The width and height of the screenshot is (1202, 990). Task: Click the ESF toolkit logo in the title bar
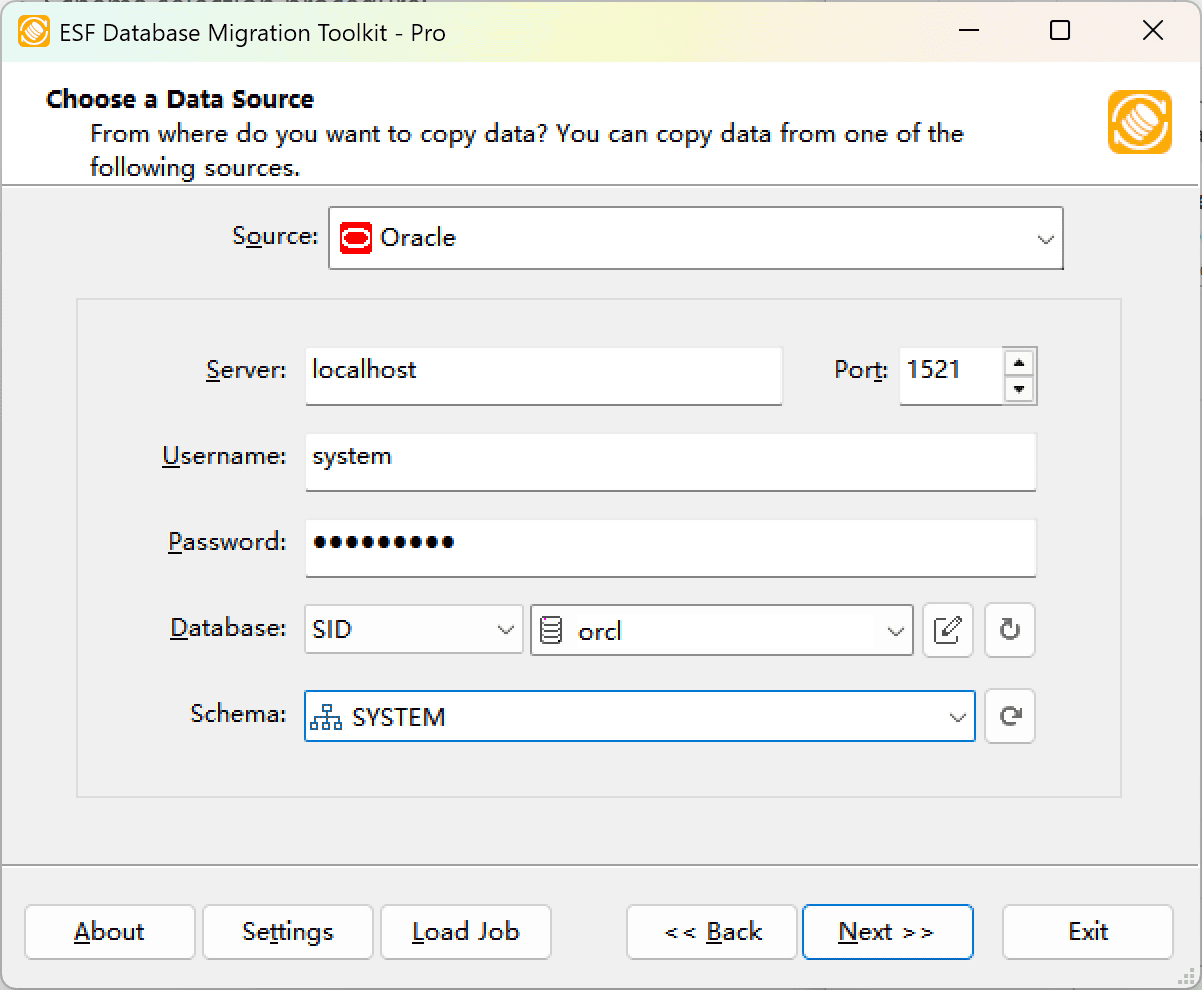(x=32, y=31)
